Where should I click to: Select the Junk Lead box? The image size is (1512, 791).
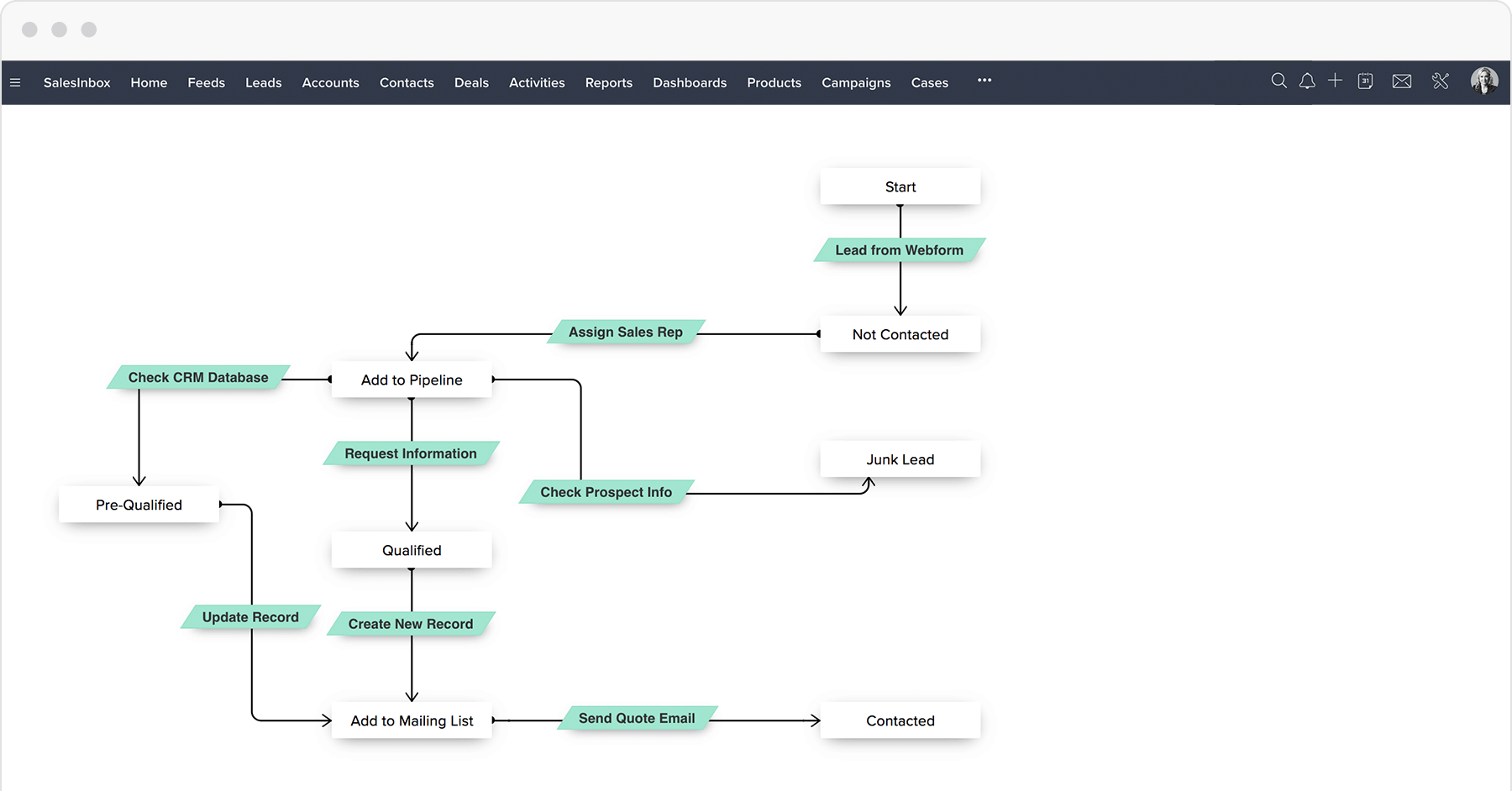[x=900, y=459]
